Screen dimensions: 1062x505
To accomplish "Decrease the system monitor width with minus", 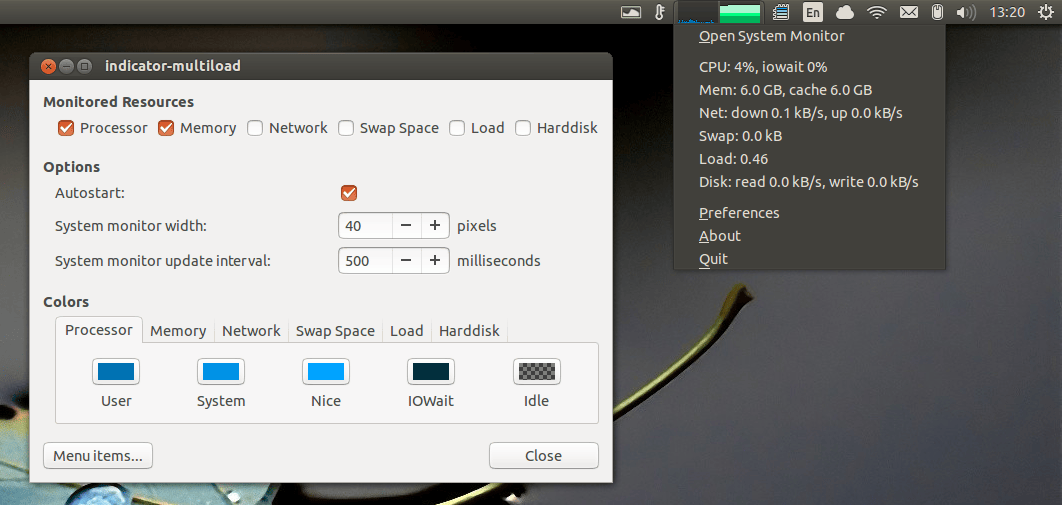I will pyautogui.click(x=406, y=226).
